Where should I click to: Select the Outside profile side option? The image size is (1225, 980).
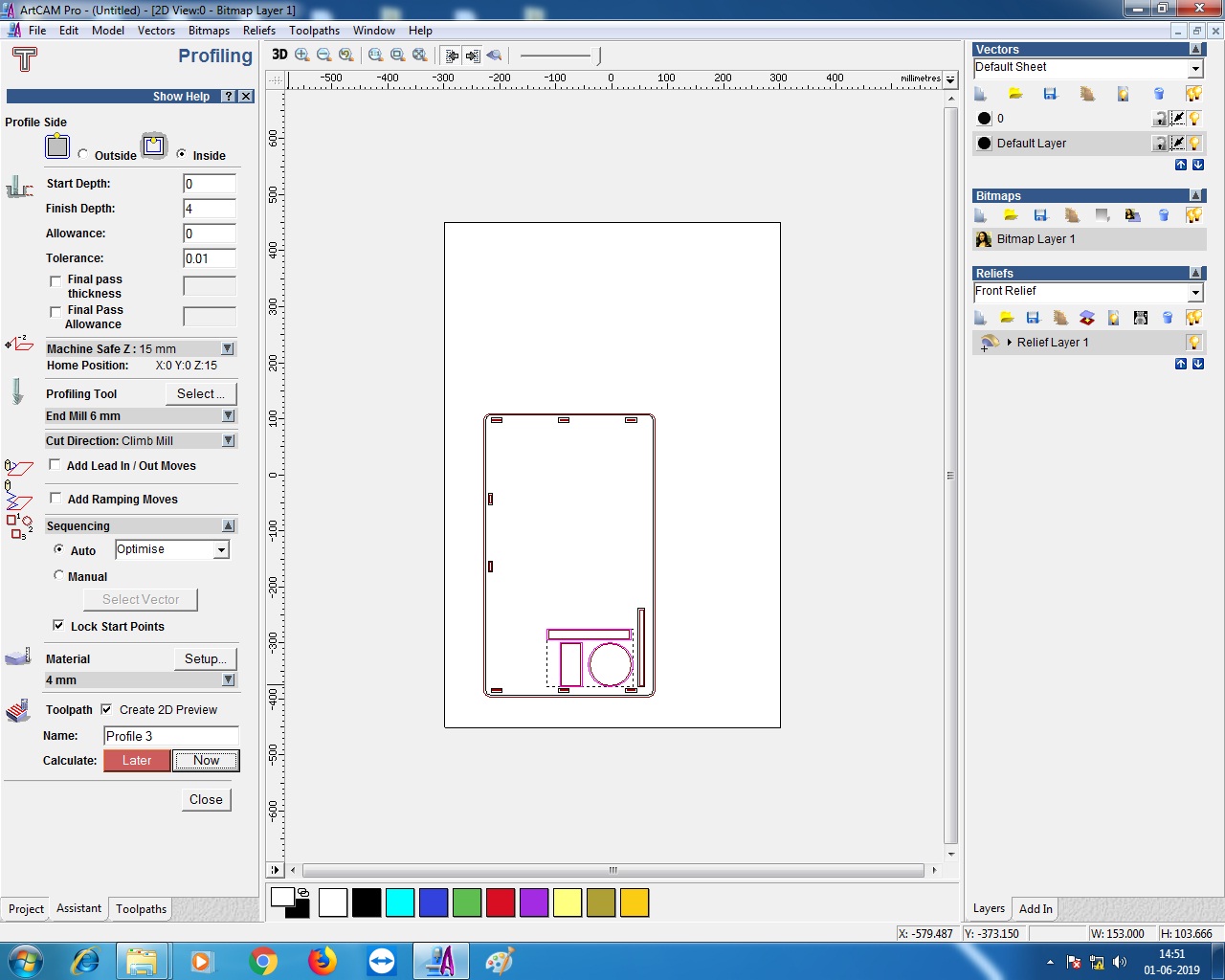[83, 155]
